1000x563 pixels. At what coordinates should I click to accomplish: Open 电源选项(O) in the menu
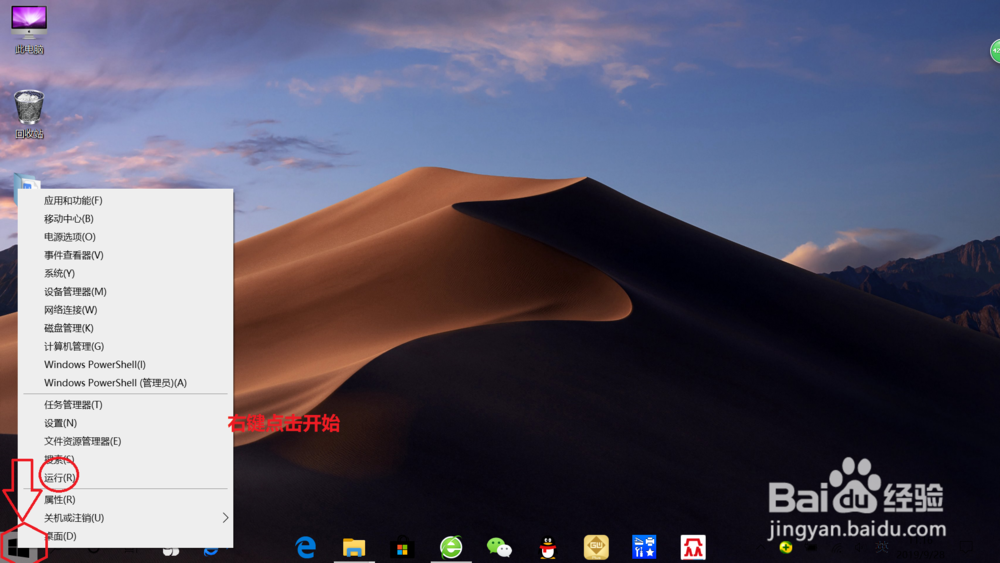pos(126,237)
